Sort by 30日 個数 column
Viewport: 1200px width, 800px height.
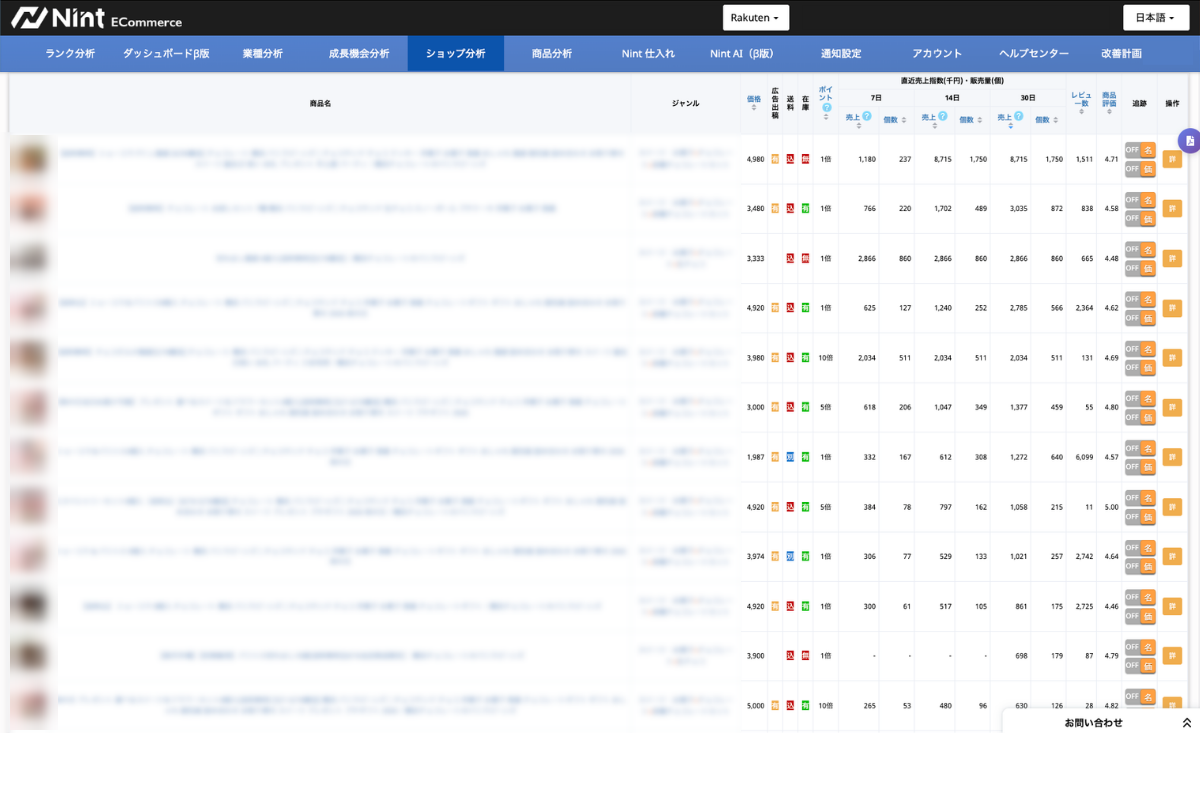(1045, 120)
